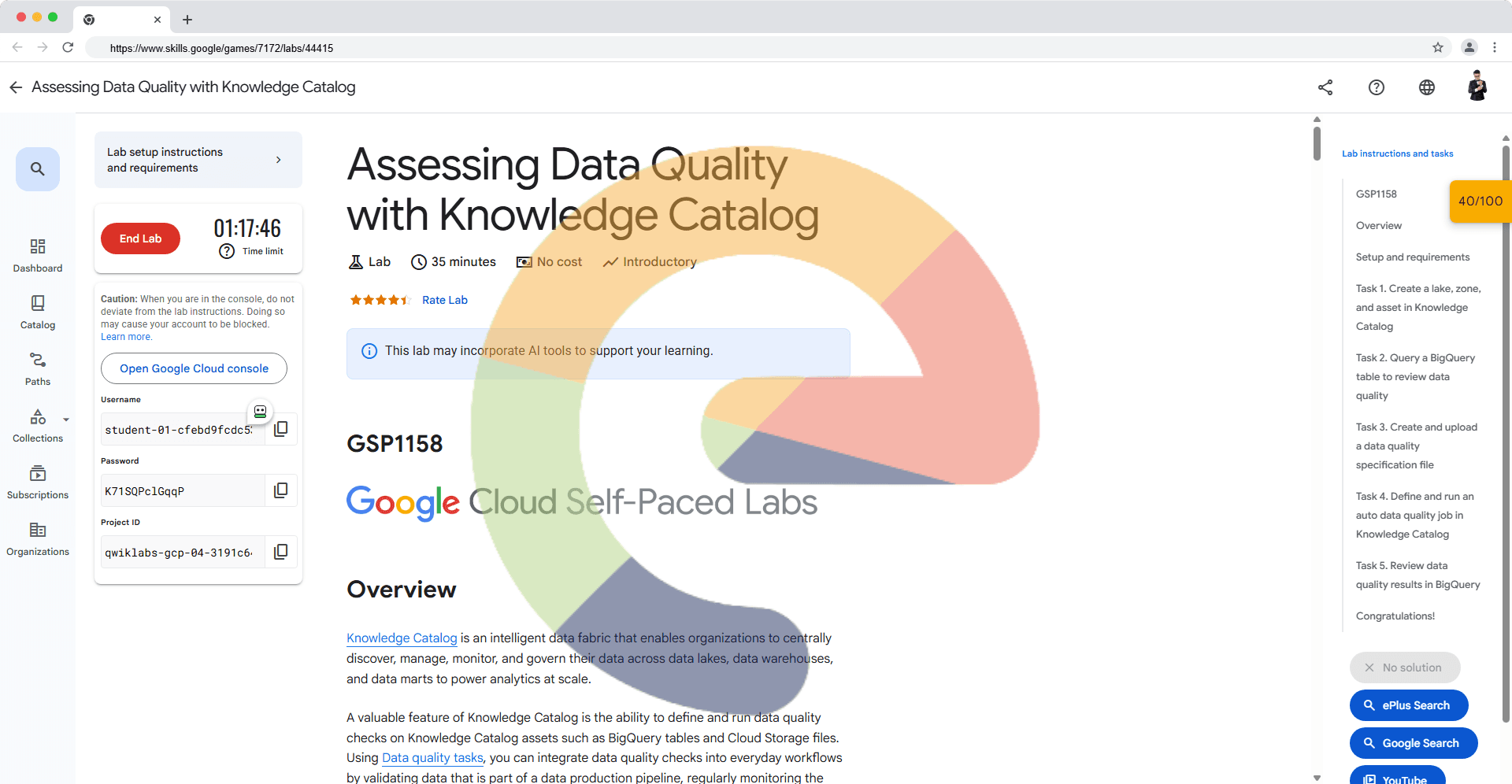
Task: Jump to Overview in outline
Action: (x=1378, y=226)
